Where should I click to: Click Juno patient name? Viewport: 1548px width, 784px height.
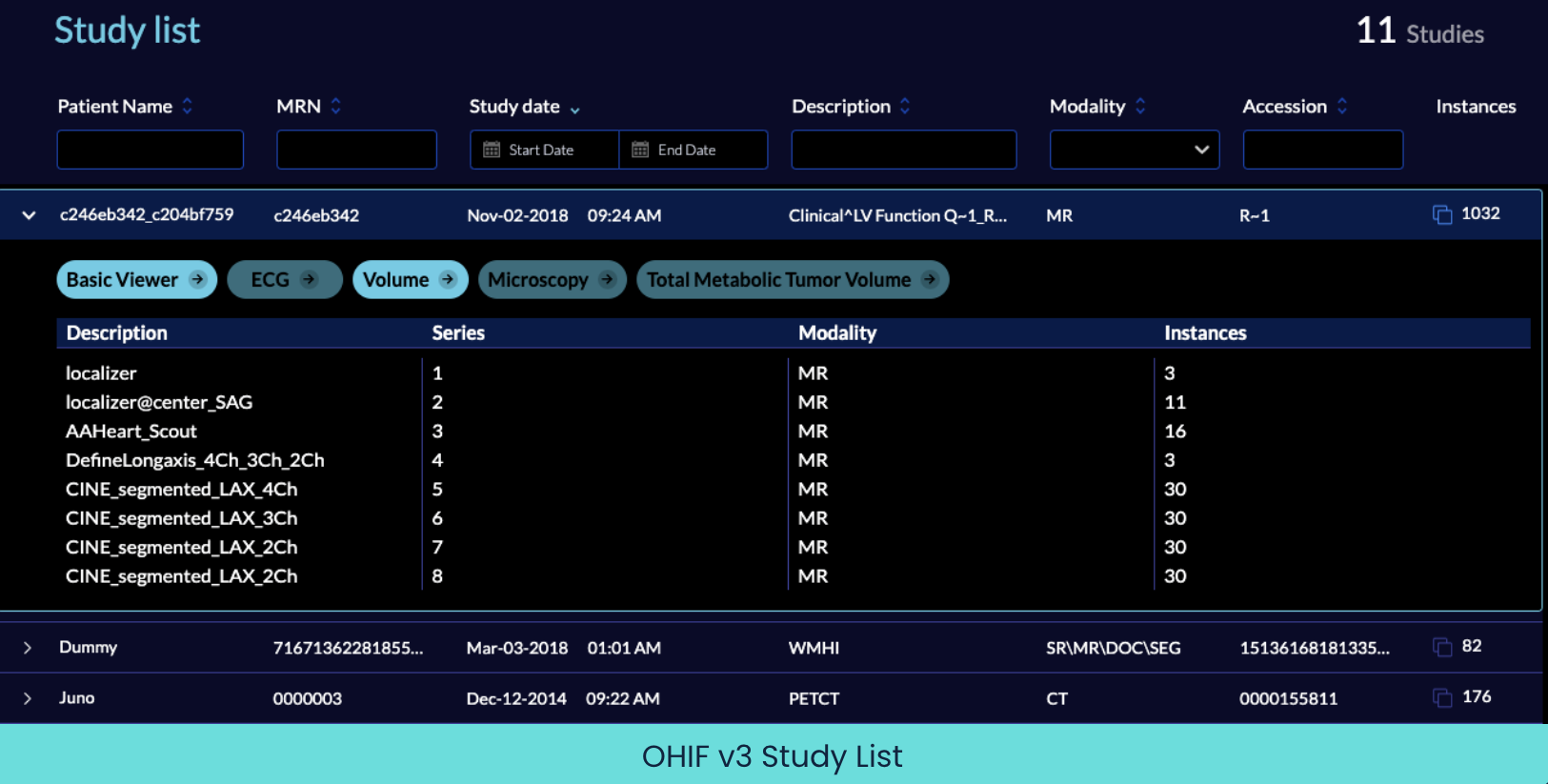(x=76, y=697)
